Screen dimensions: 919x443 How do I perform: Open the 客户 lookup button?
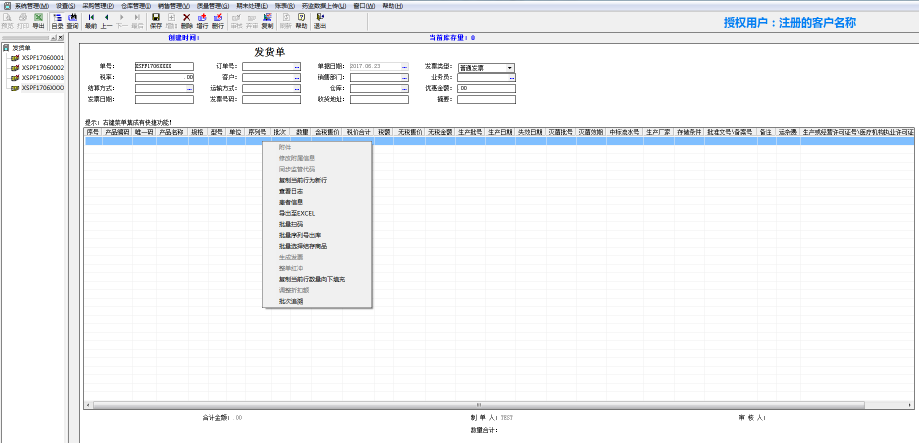[297, 77]
